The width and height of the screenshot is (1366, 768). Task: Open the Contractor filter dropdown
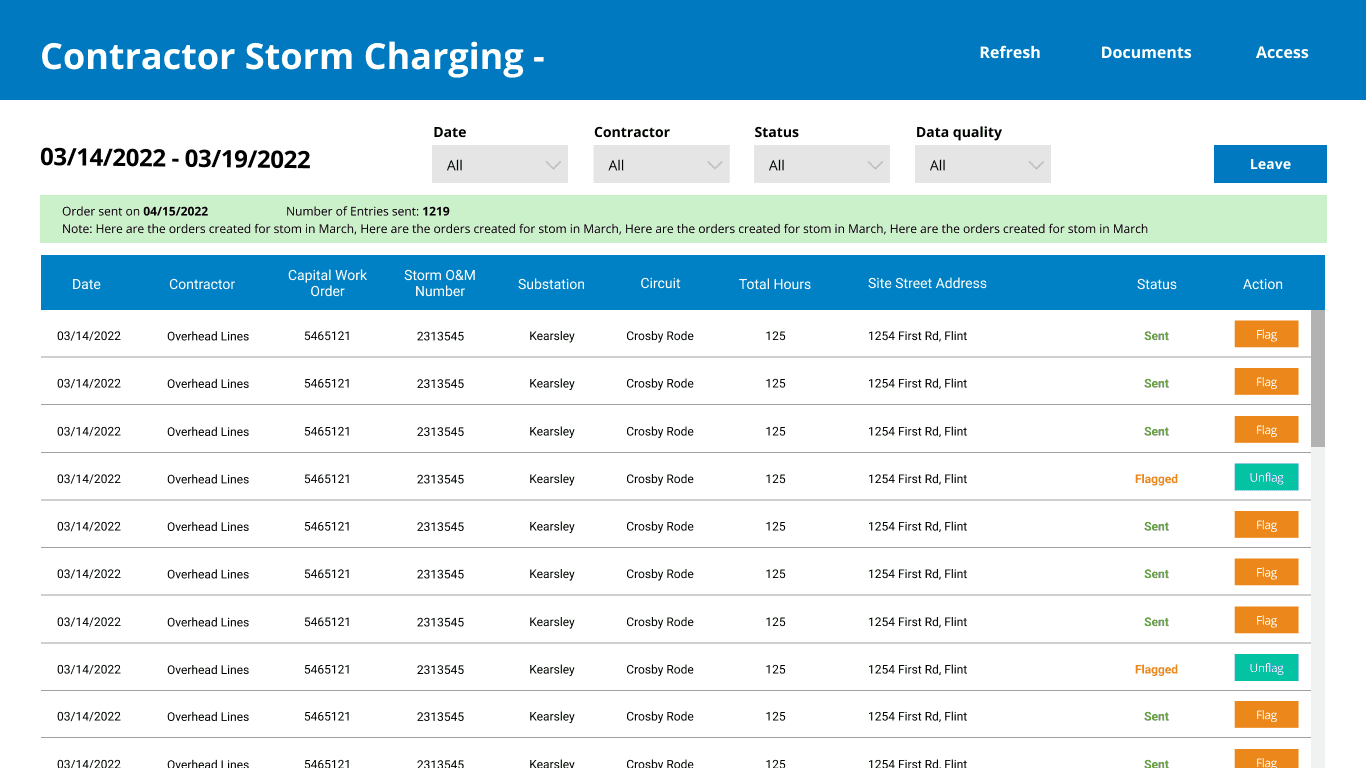(x=661, y=165)
